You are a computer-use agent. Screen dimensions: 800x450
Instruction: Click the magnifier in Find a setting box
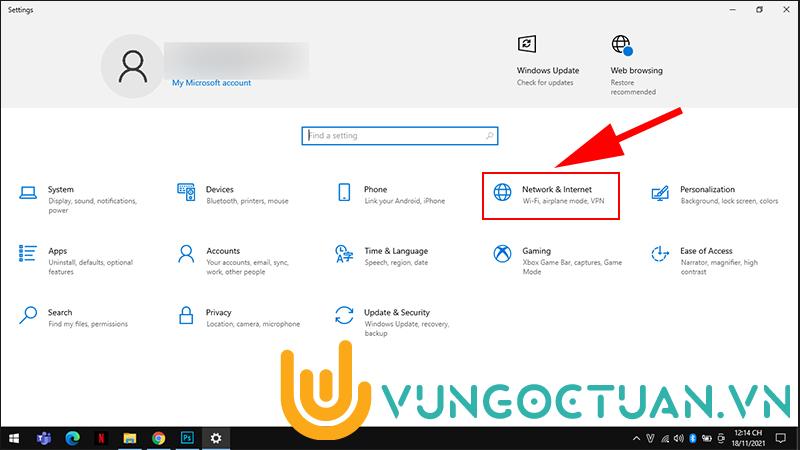[x=489, y=136]
